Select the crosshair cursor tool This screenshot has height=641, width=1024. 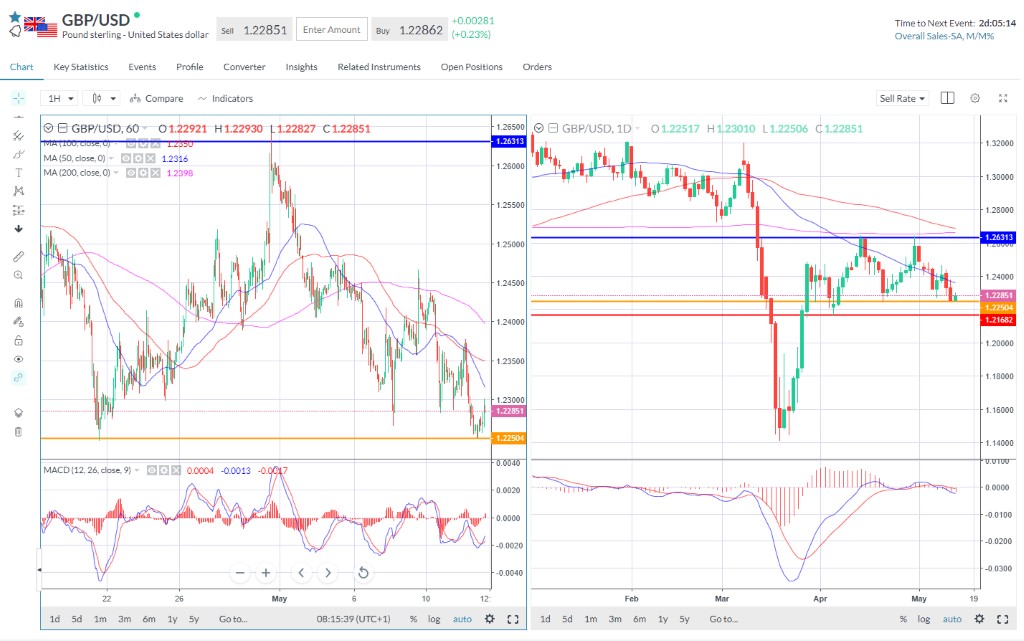[x=18, y=98]
